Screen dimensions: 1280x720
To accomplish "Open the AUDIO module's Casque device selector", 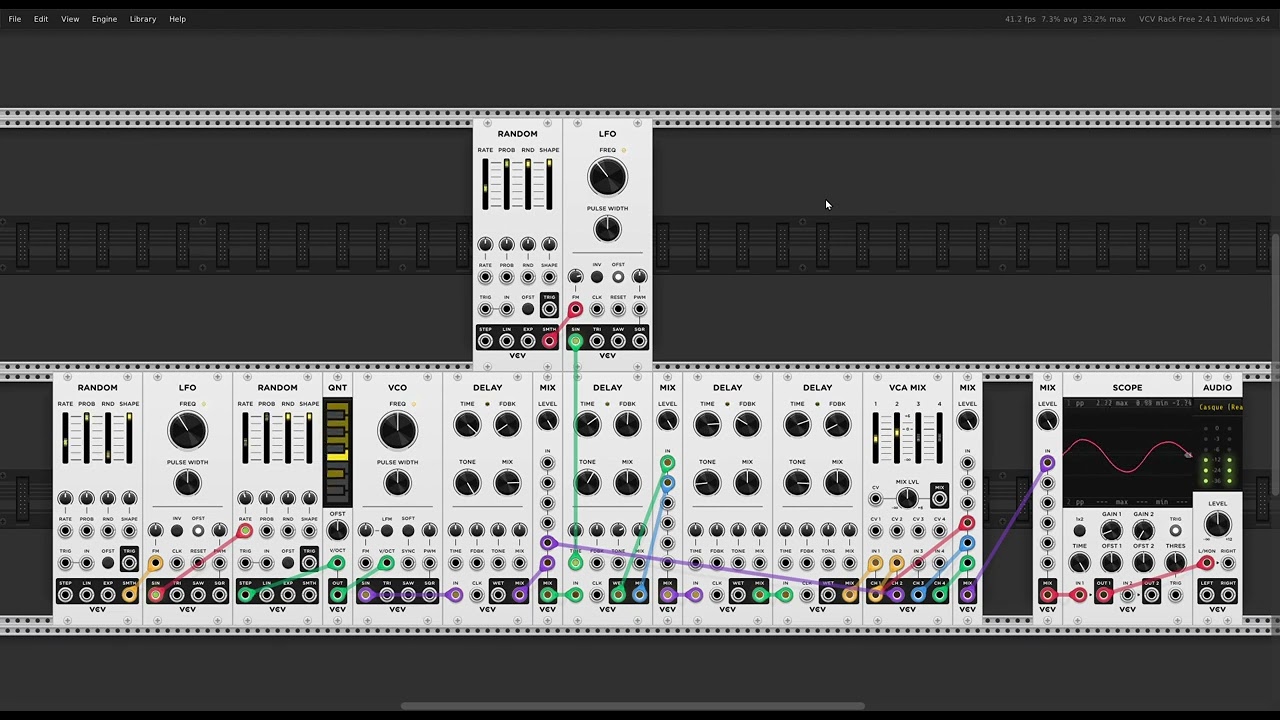I will pos(1220,407).
